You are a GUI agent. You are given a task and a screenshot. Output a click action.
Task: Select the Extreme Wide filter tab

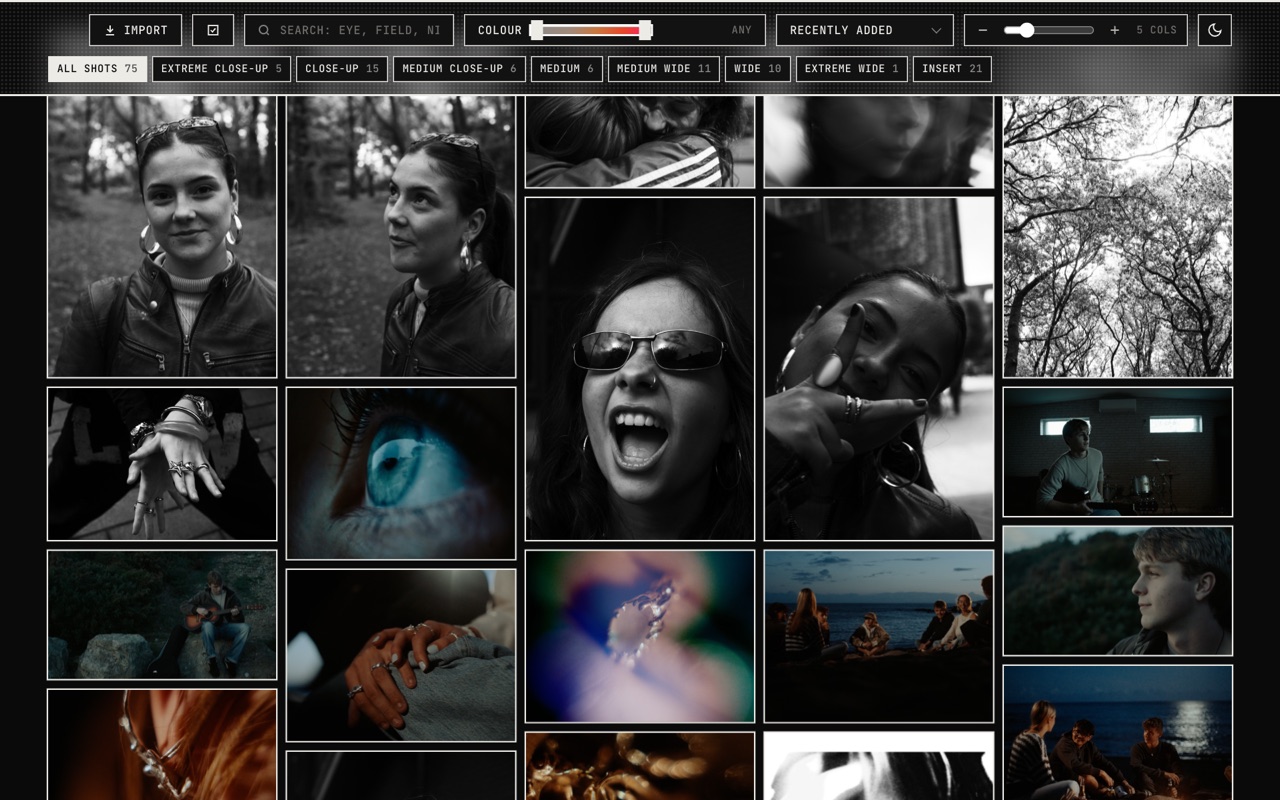852,69
